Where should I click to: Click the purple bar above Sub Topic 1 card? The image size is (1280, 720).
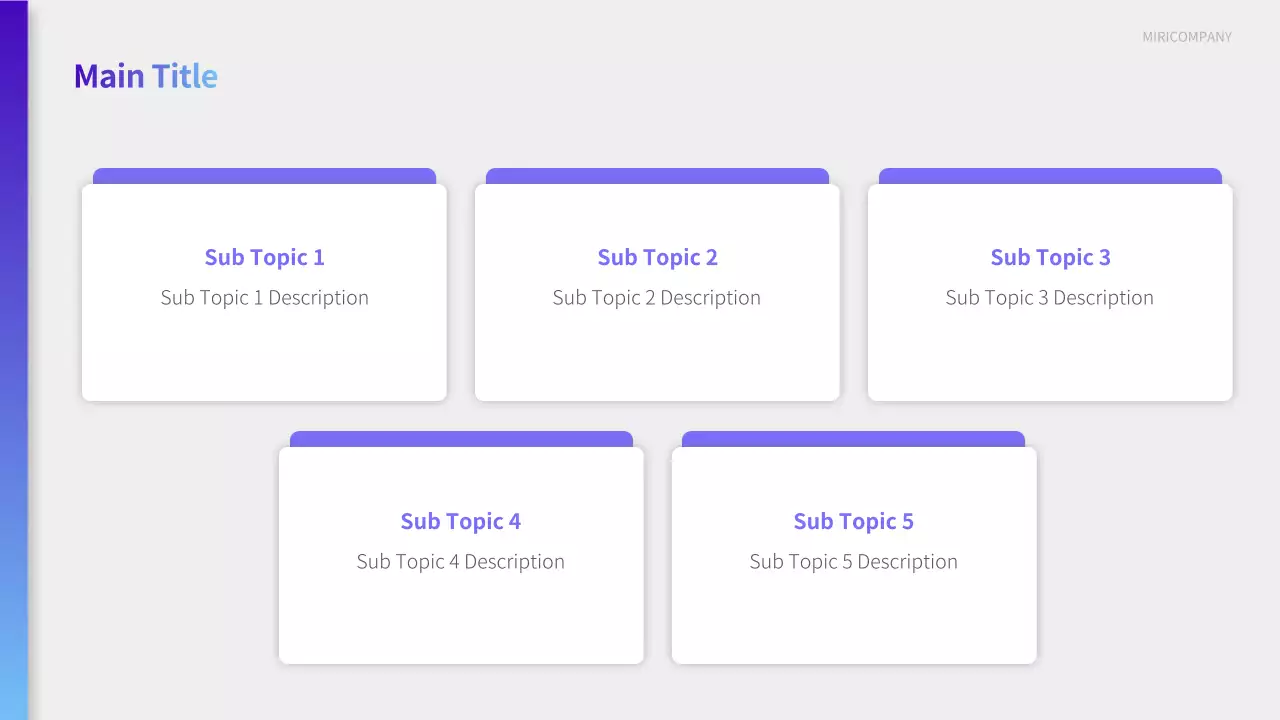[264, 176]
